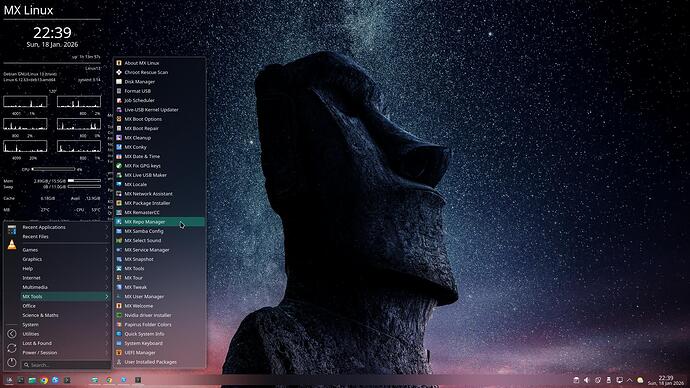Screen dimensions: 690x388
Task: Launch MX Tweak
Action: coord(159,287)
